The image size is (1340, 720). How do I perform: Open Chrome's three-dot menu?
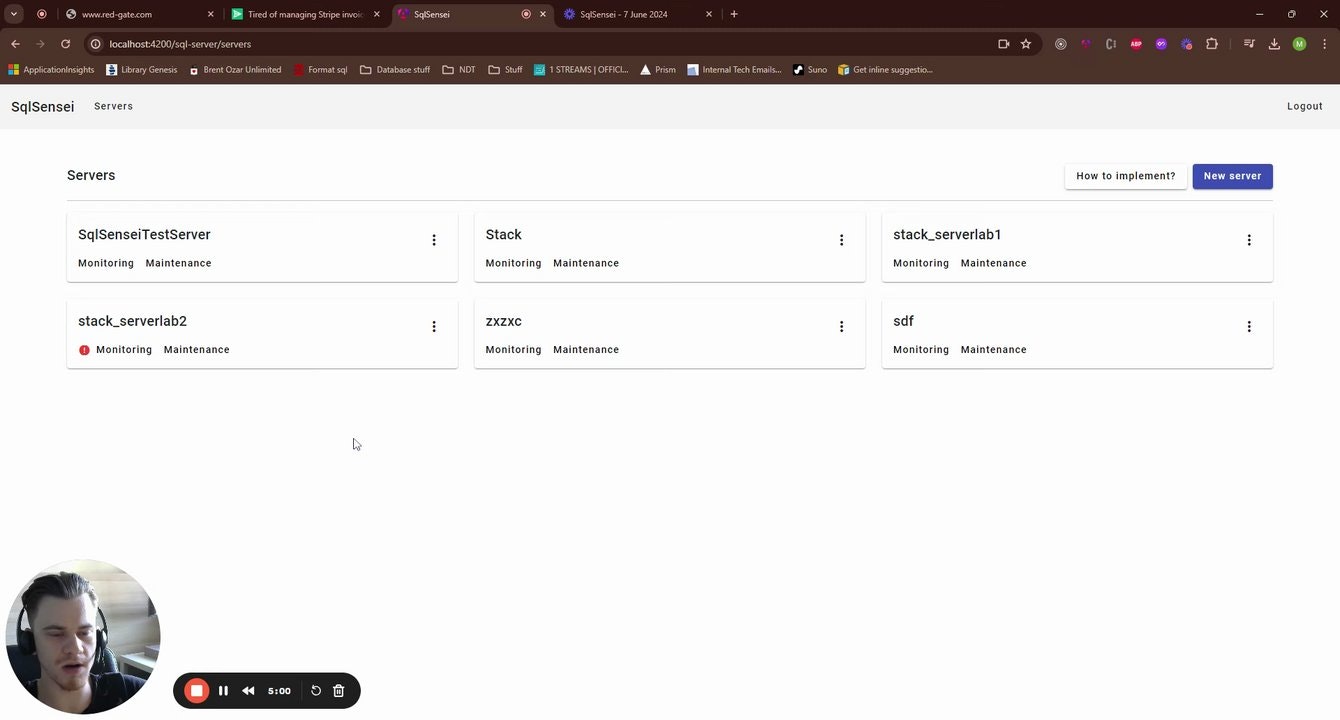(x=1324, y=44)
